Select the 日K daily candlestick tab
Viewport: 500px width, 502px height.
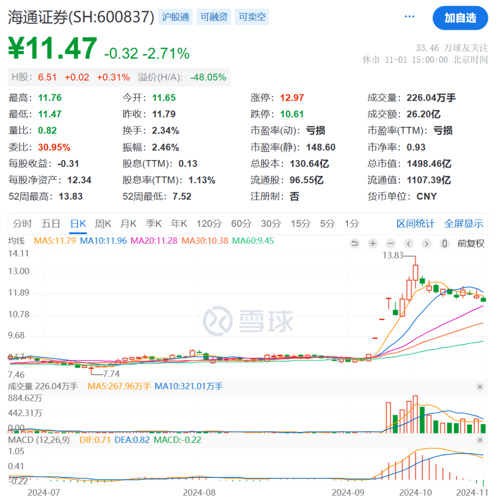coord(78,224)
